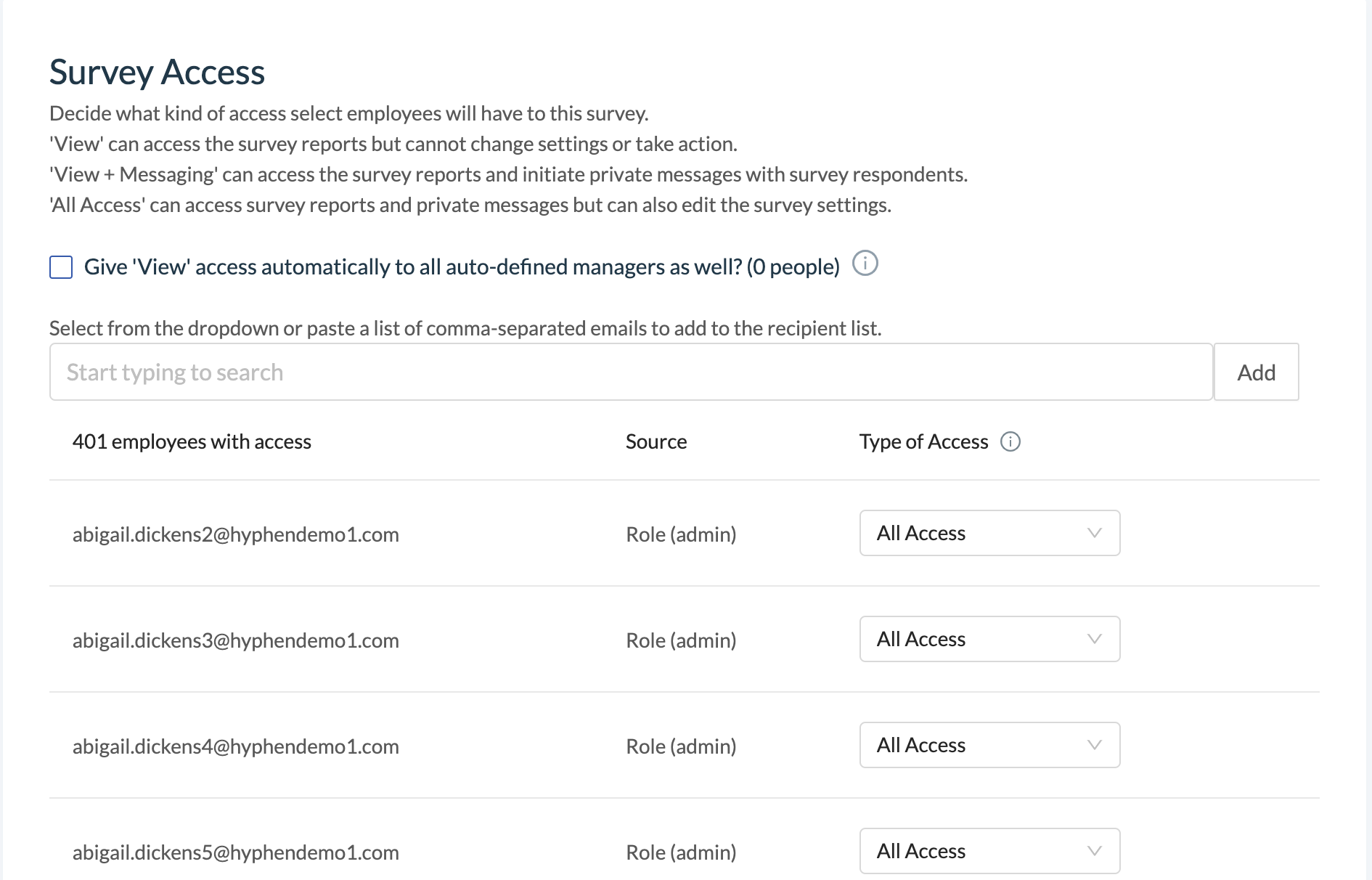Click the Add button

pos(1256,372)
